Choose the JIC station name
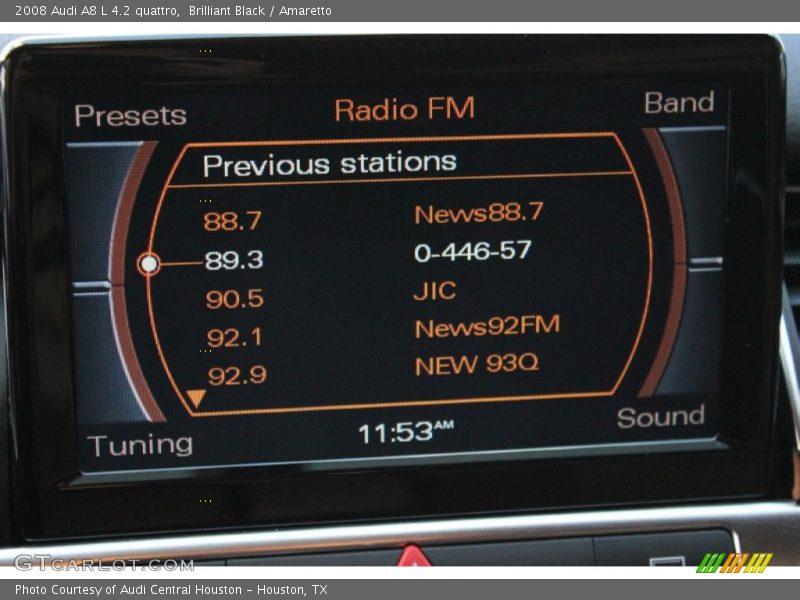This screenshot has height=600, width=800. pos(435,291)
